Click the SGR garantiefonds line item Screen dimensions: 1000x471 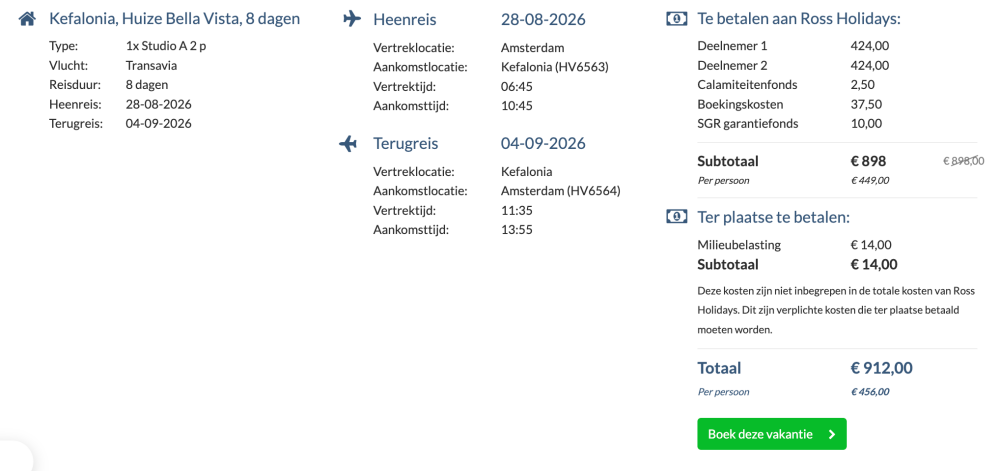coord(790,124)
